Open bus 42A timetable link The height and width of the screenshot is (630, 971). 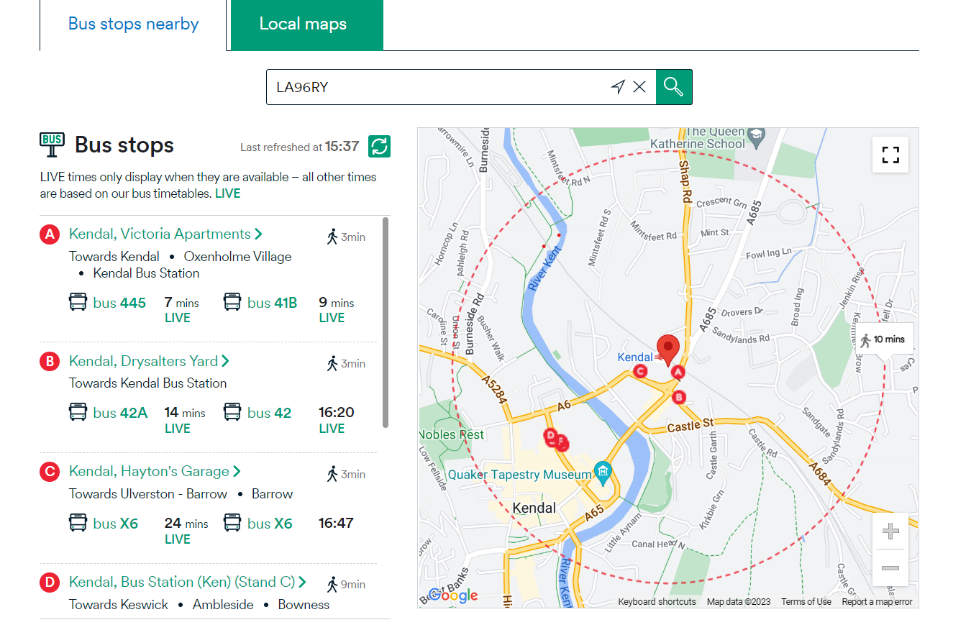point(120,412)
